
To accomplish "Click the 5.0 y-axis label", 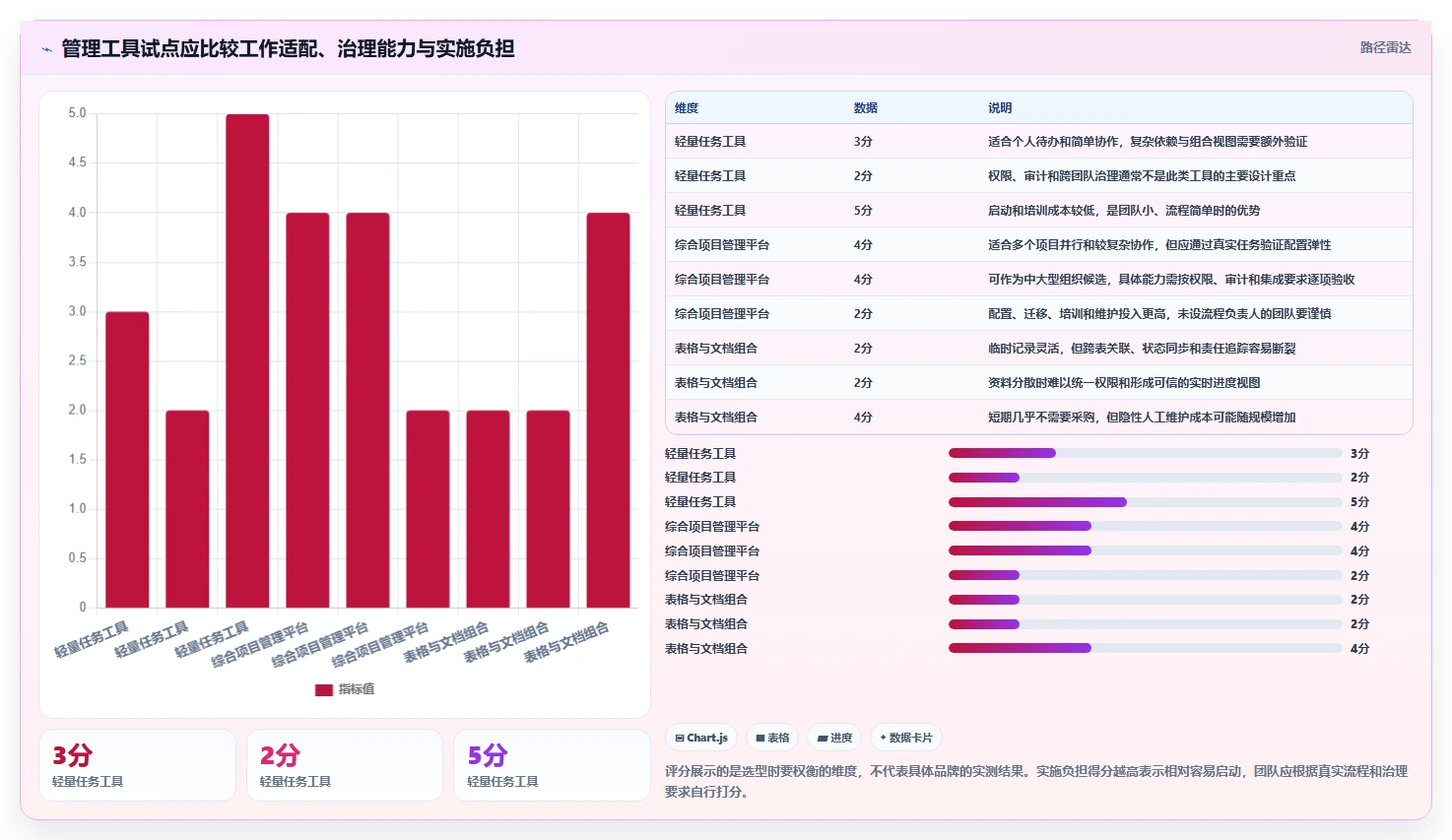I will [x=77, y=113].
